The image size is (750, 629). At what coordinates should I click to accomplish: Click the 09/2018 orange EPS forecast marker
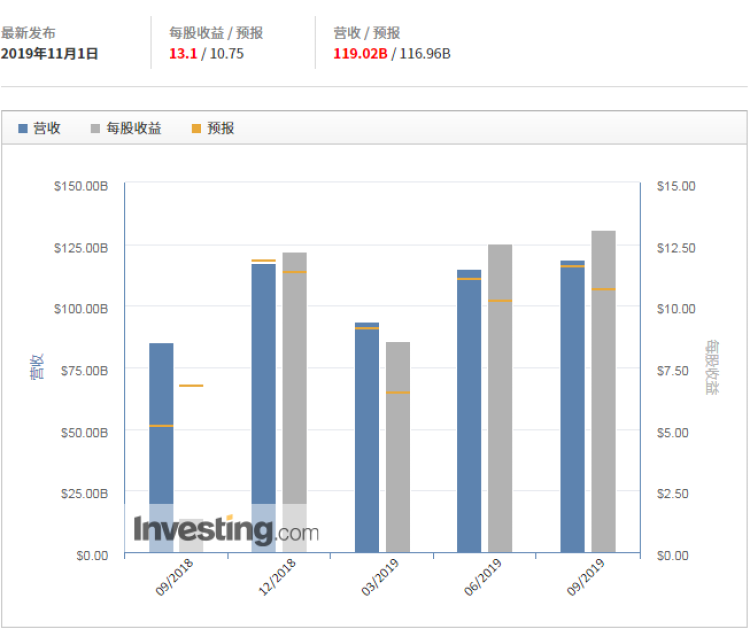[x=191, y=386]
